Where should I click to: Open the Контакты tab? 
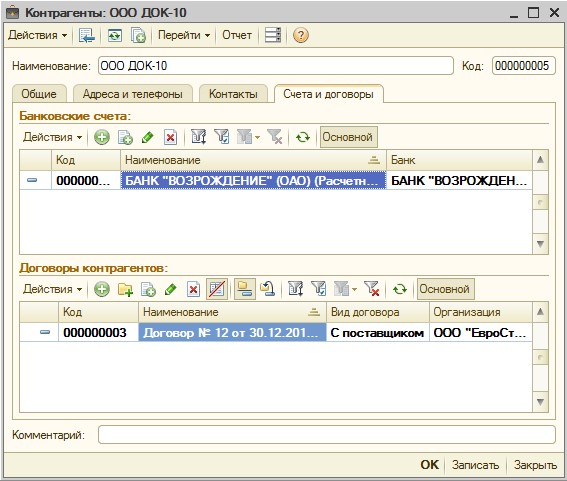[x=233, y=94]
